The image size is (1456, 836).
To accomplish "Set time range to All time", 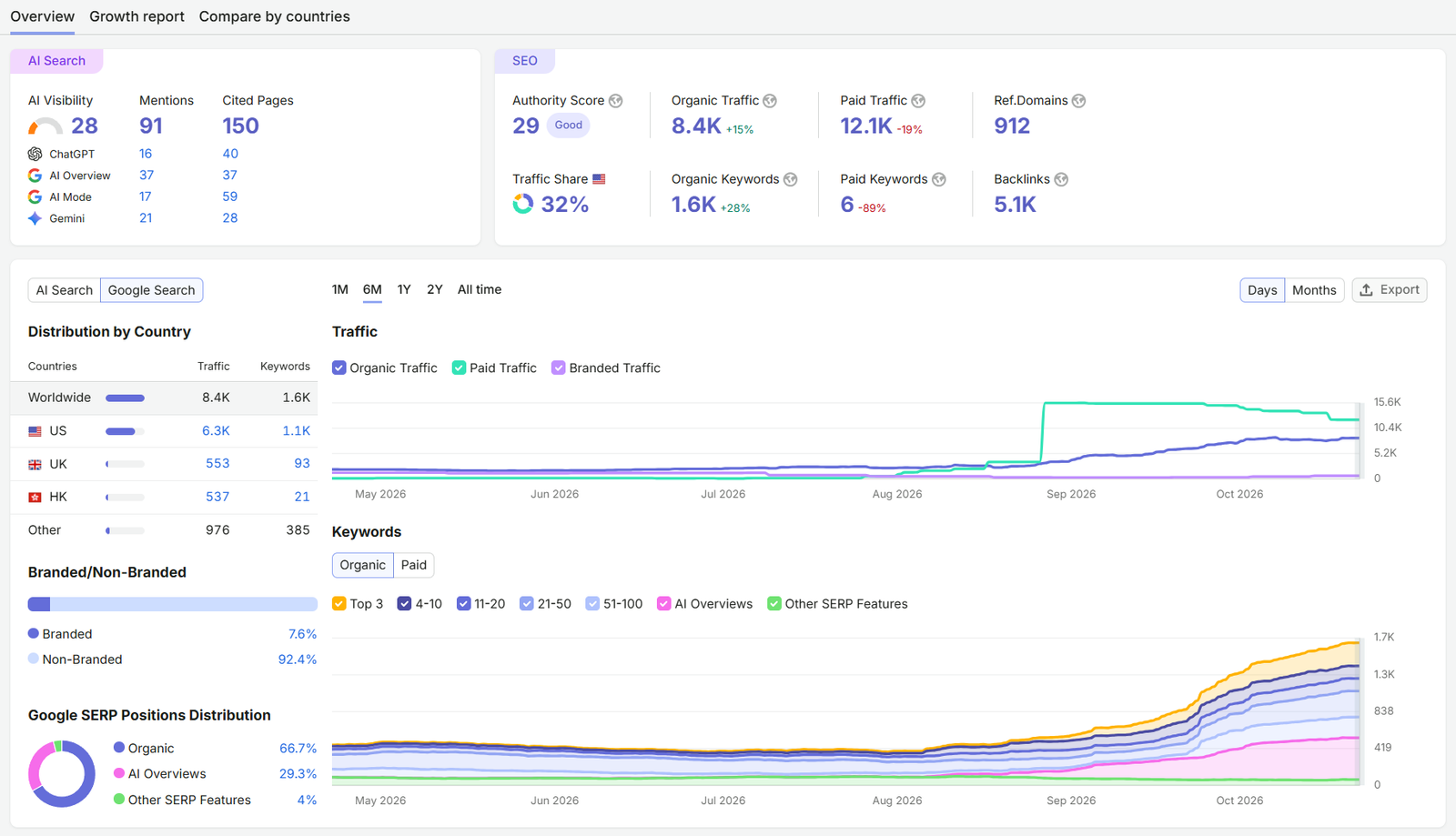I will tap(480, 289).
